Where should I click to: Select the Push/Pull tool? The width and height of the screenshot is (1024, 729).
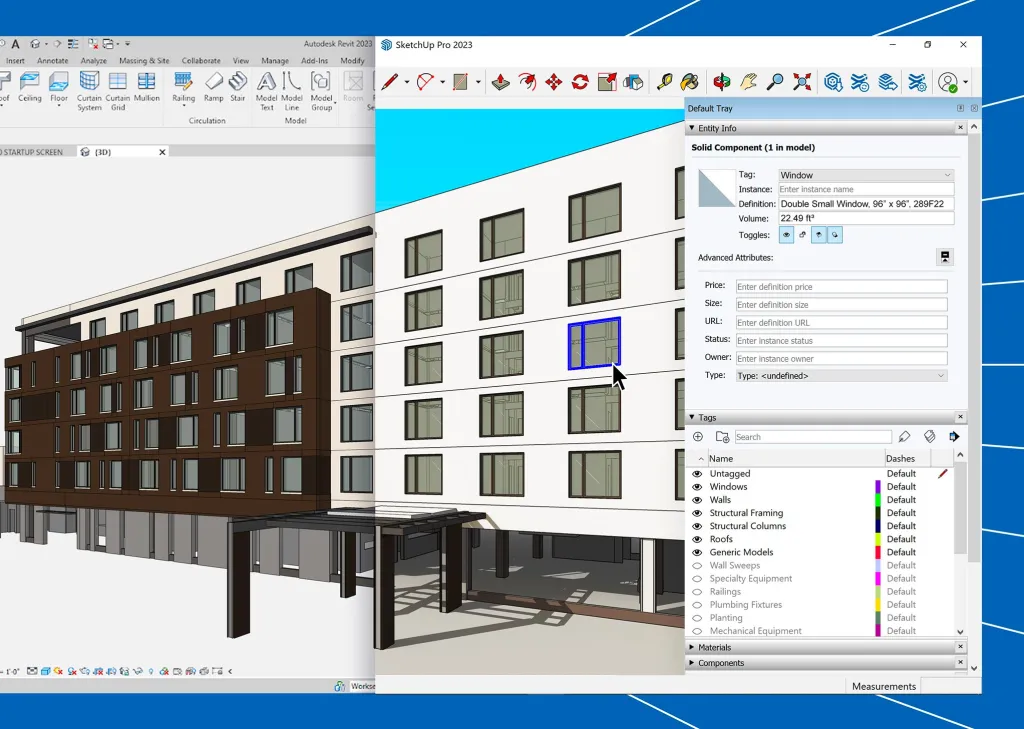500,82
